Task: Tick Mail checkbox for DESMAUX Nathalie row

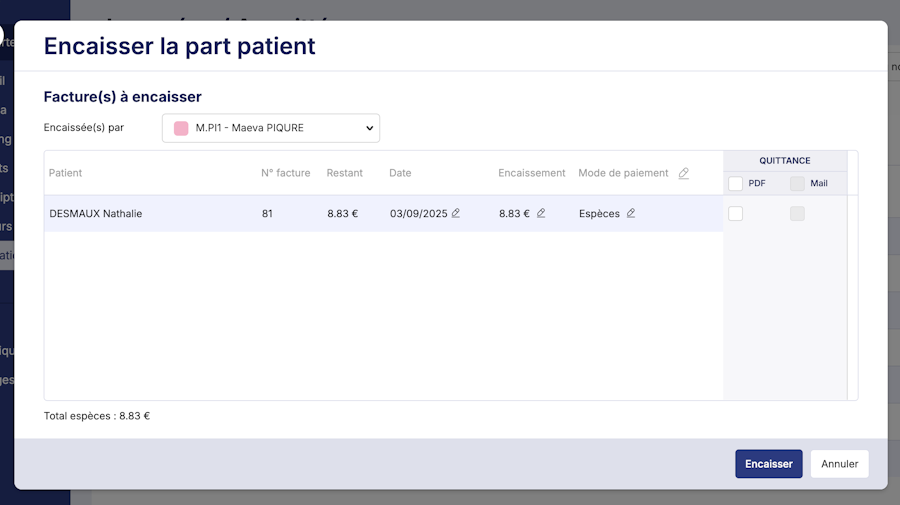Action: click(x=797, y=213)
